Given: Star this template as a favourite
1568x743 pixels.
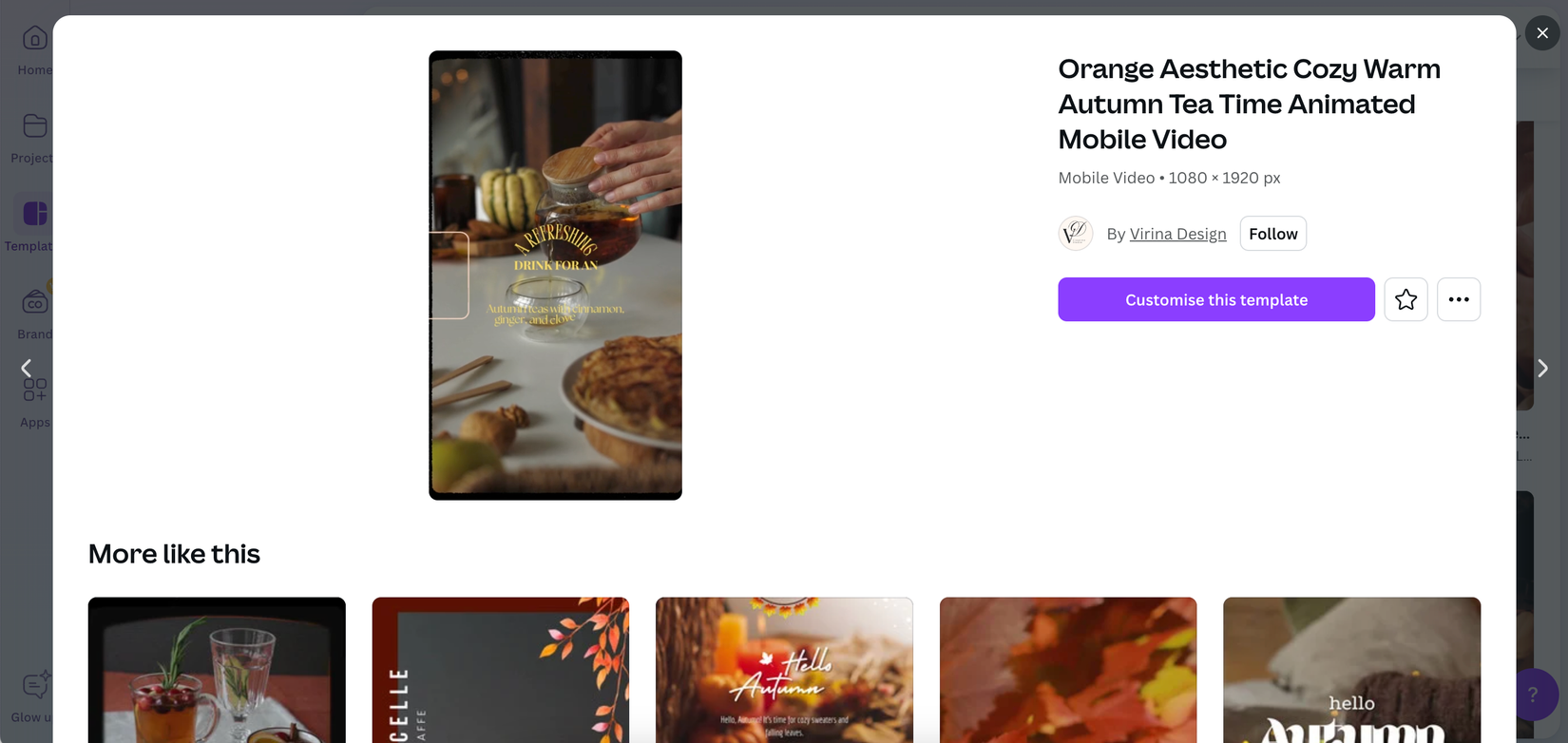Looking at the screenshot, I should (x=1405, y=300).
